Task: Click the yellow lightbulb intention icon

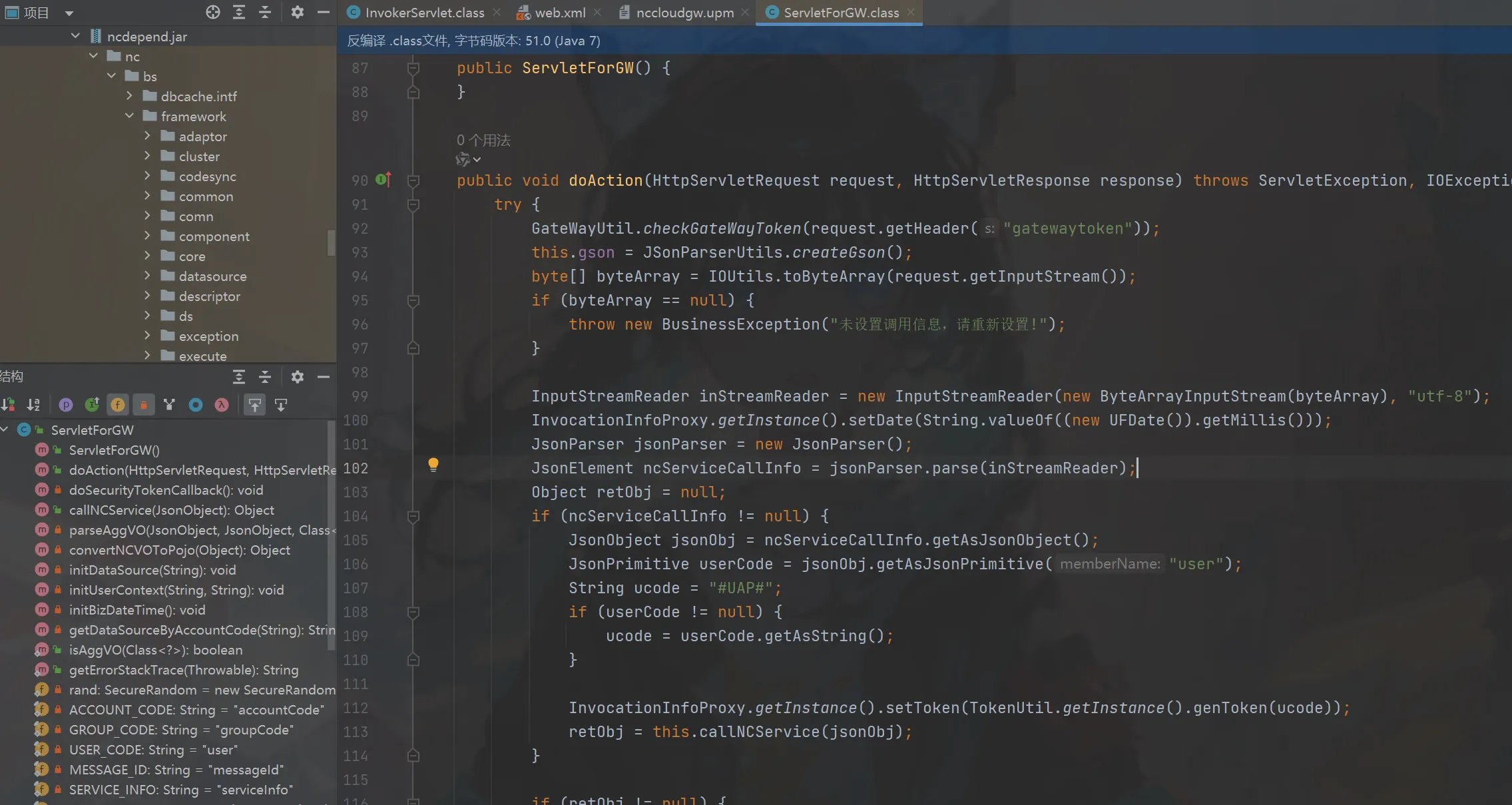Action: click(x=433, y=464)
